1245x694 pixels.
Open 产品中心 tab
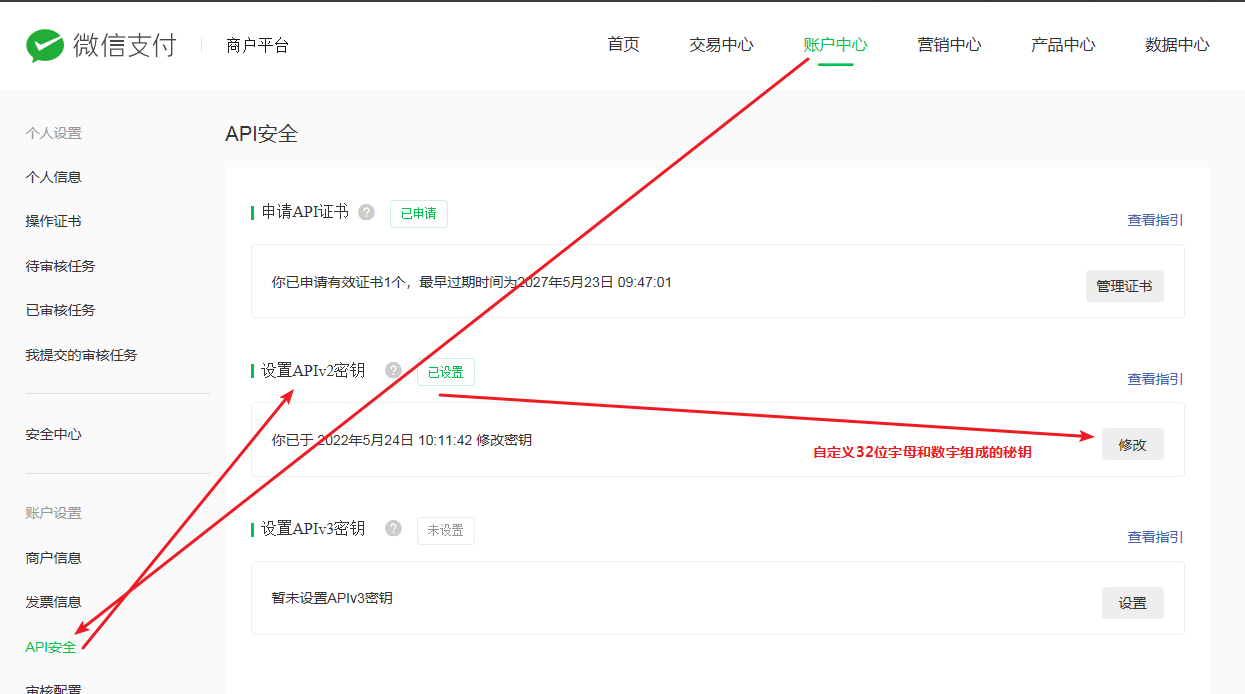(1063, 45)
